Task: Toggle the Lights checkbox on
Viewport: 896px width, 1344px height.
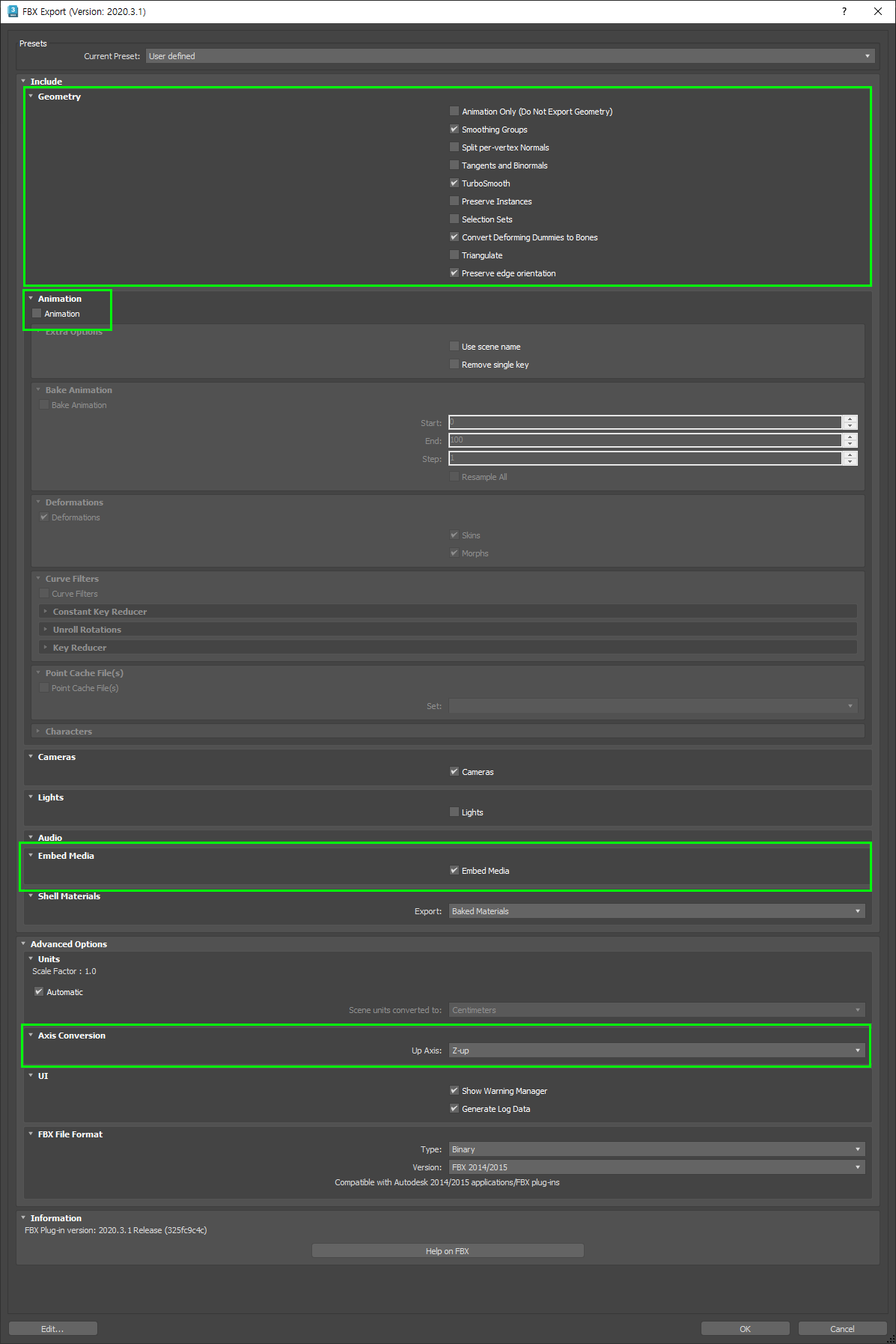Action: [454, 812]
